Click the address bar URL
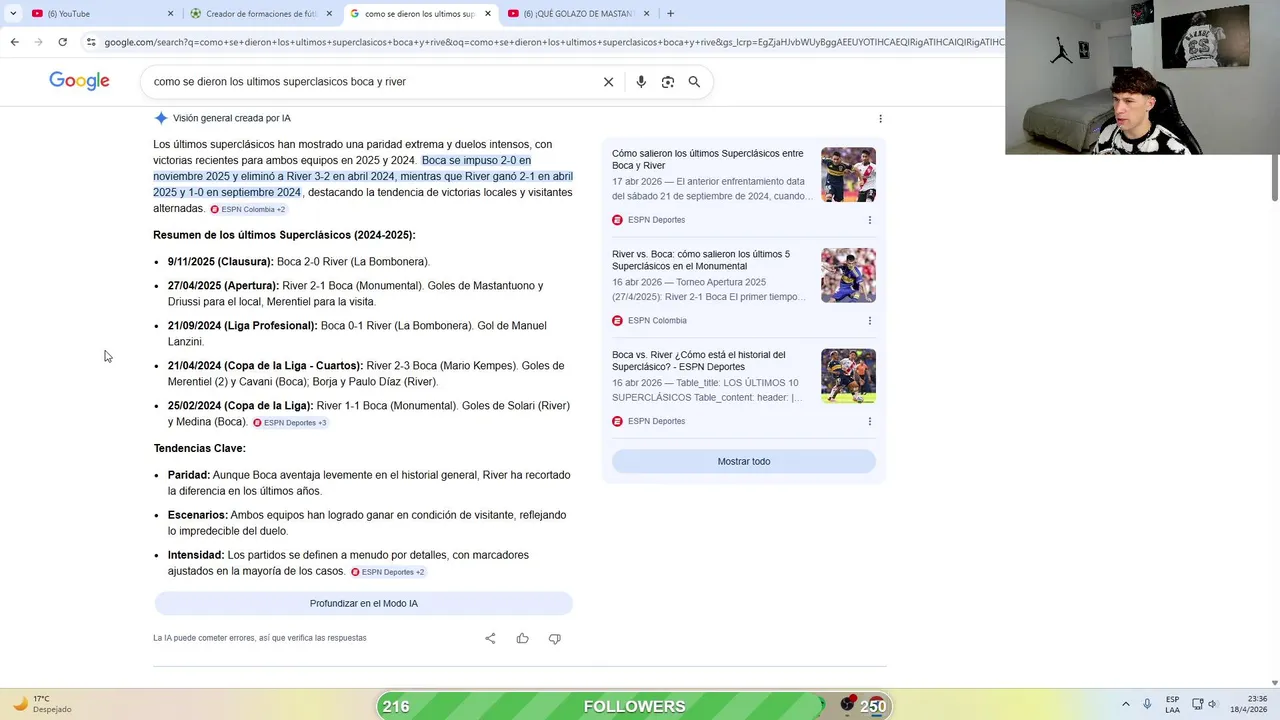The height and width of the screenshot is (720, 1280). coord(553,42)
